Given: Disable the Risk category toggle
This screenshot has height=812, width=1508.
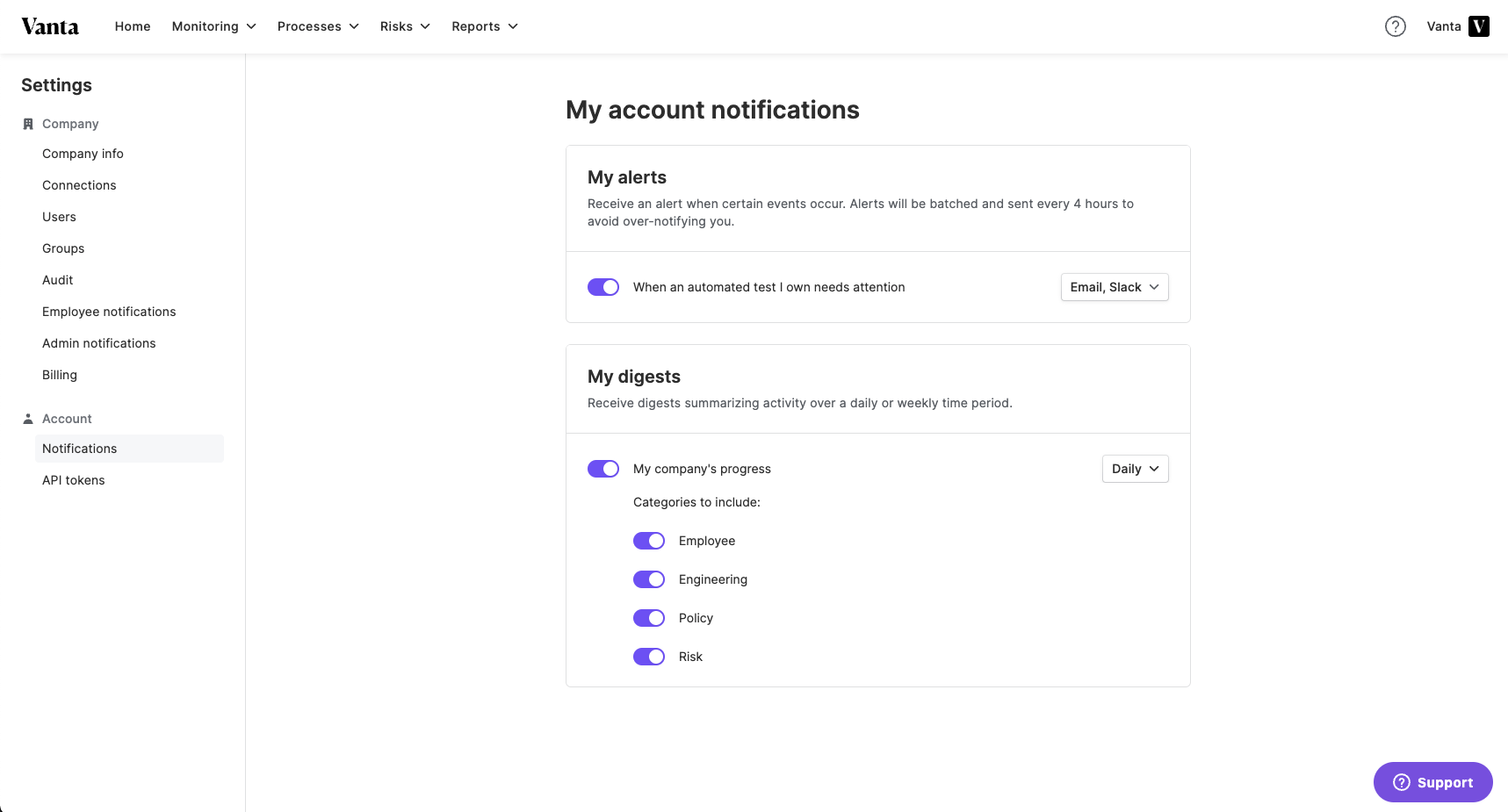Looking at the screenshot, I should point(649,657).
